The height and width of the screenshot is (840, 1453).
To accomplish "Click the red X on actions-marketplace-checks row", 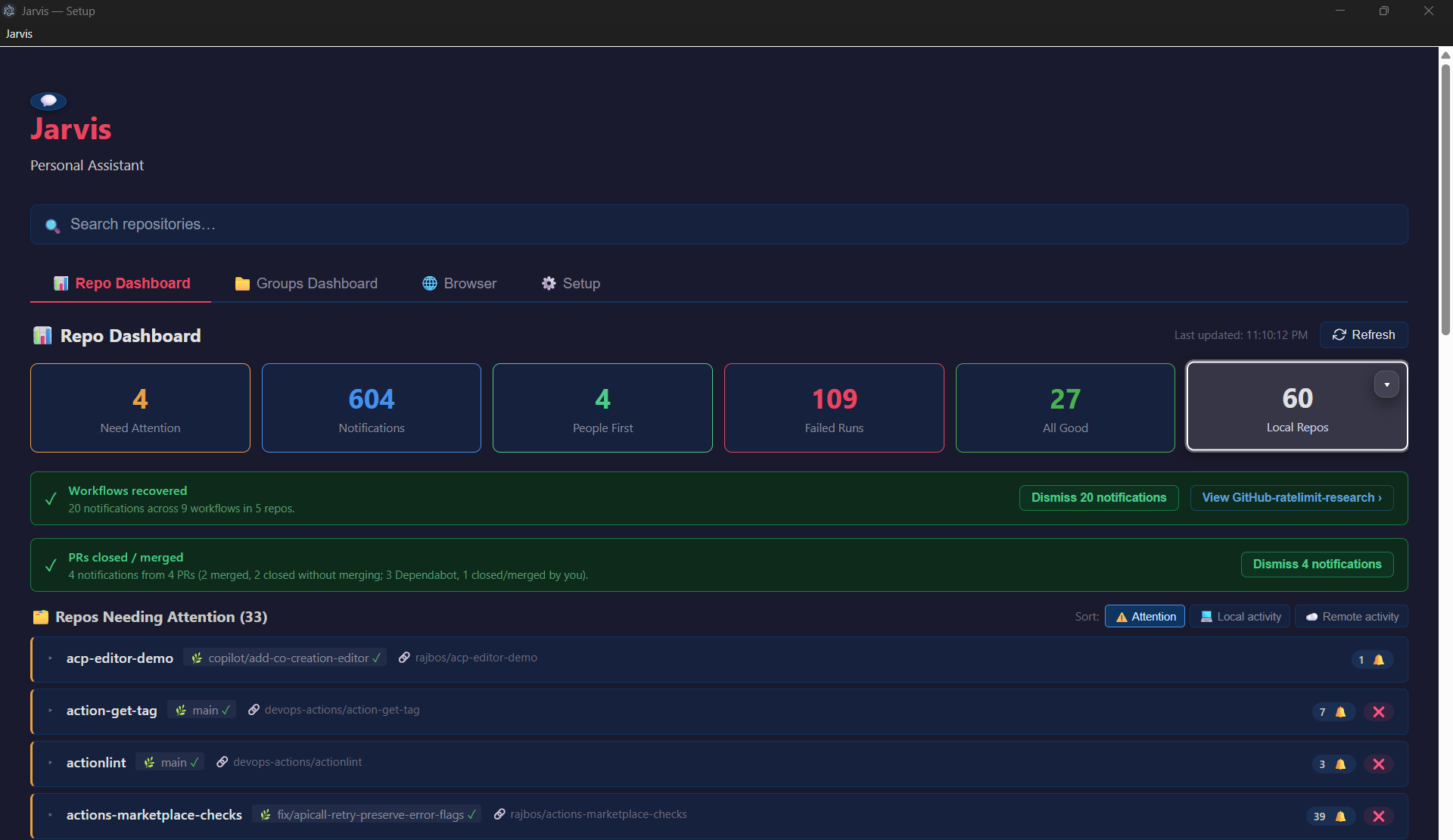I will coord(1379,817).
